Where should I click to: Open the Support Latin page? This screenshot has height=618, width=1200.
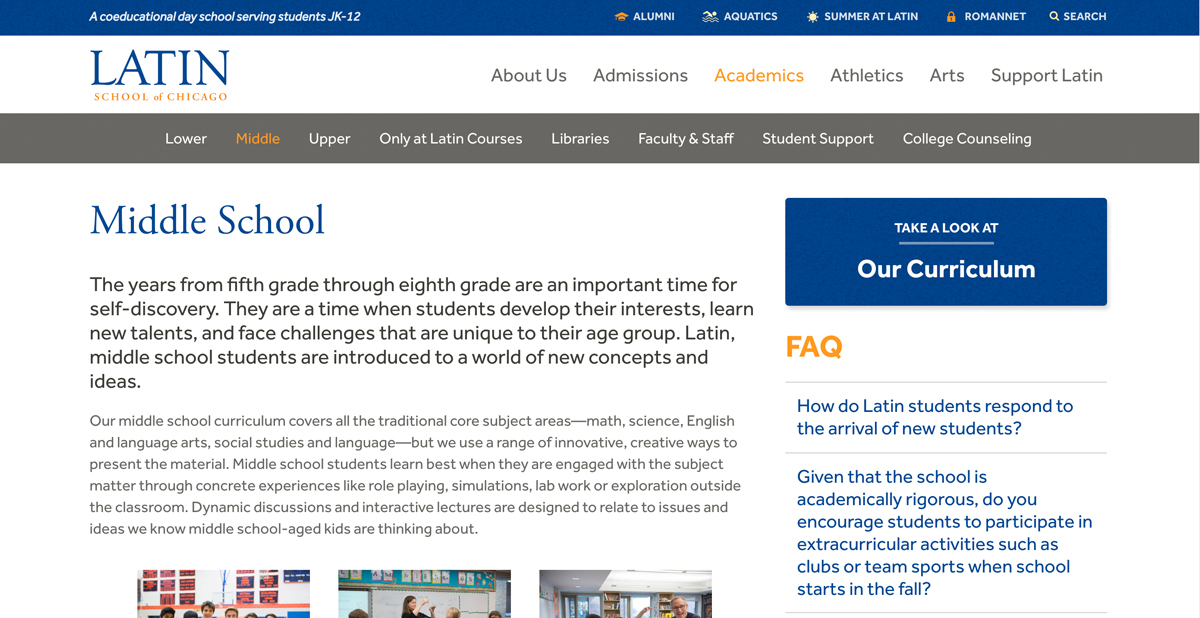click(x=1046, y=75)
